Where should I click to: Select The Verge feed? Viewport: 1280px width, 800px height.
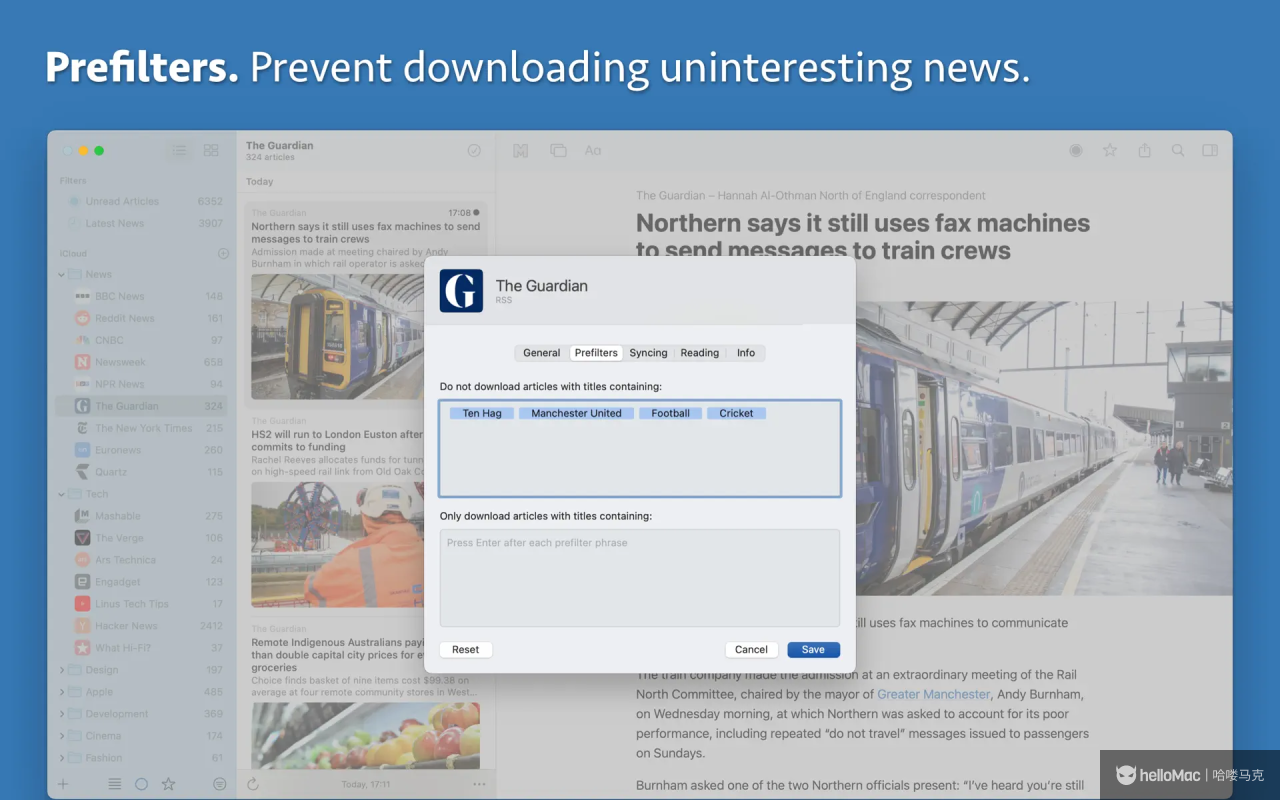coord(141,538)
